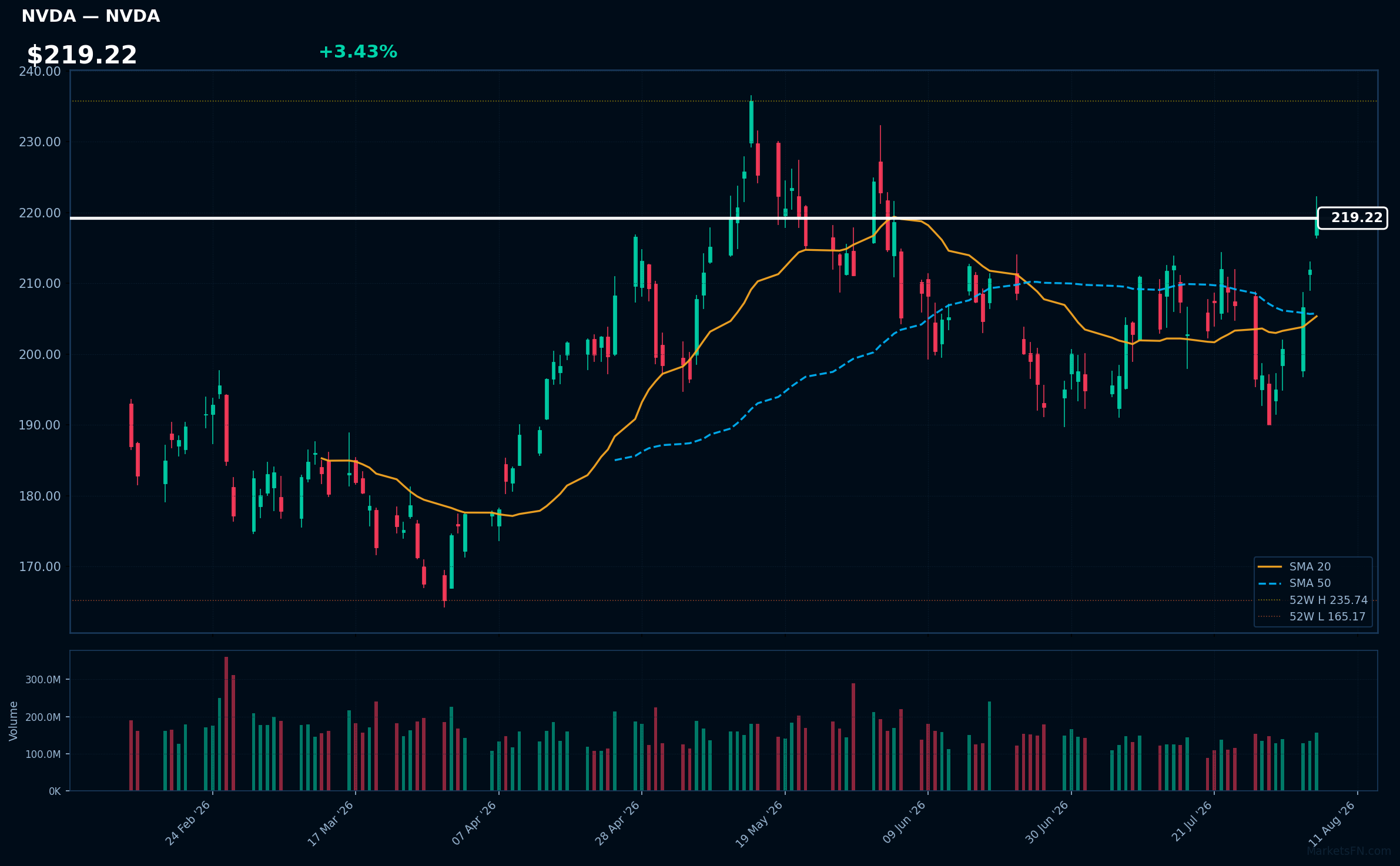Click the vertical Volume axis title
The image size is (1400, 866).
pos(14,721)
